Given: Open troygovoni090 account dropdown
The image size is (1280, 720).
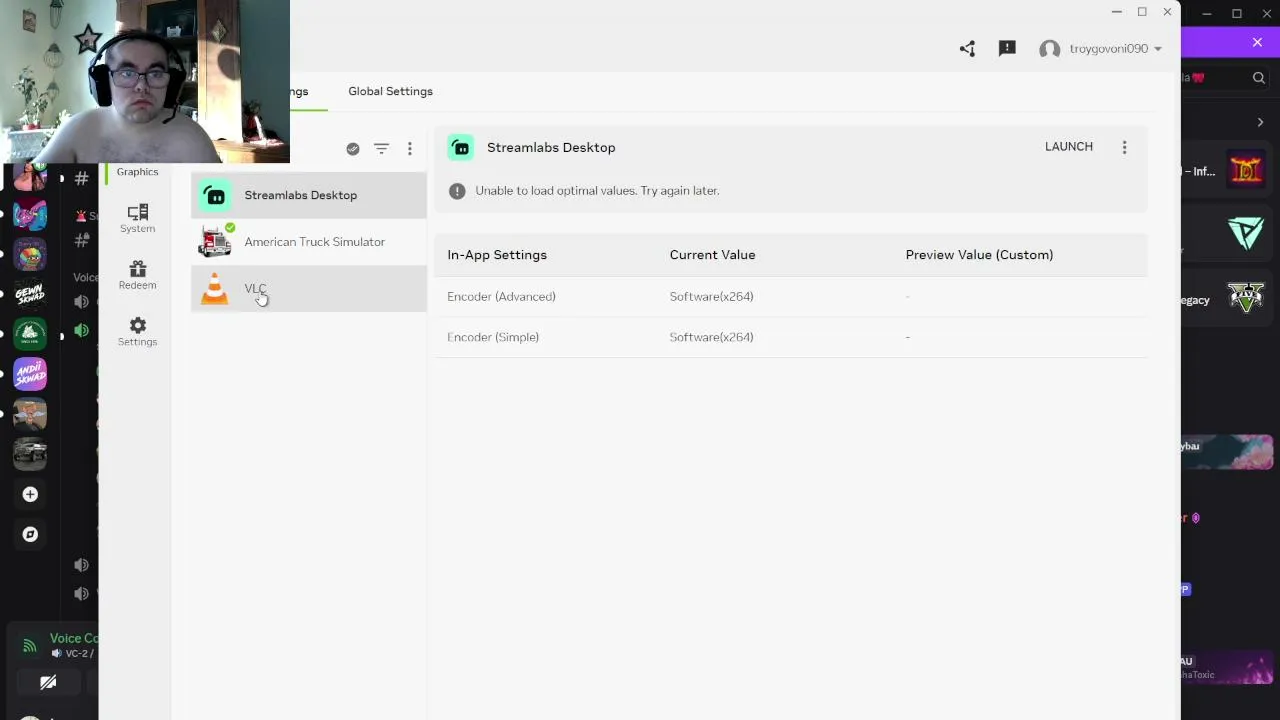Looking at the screenshot, I should point(1115,49).
